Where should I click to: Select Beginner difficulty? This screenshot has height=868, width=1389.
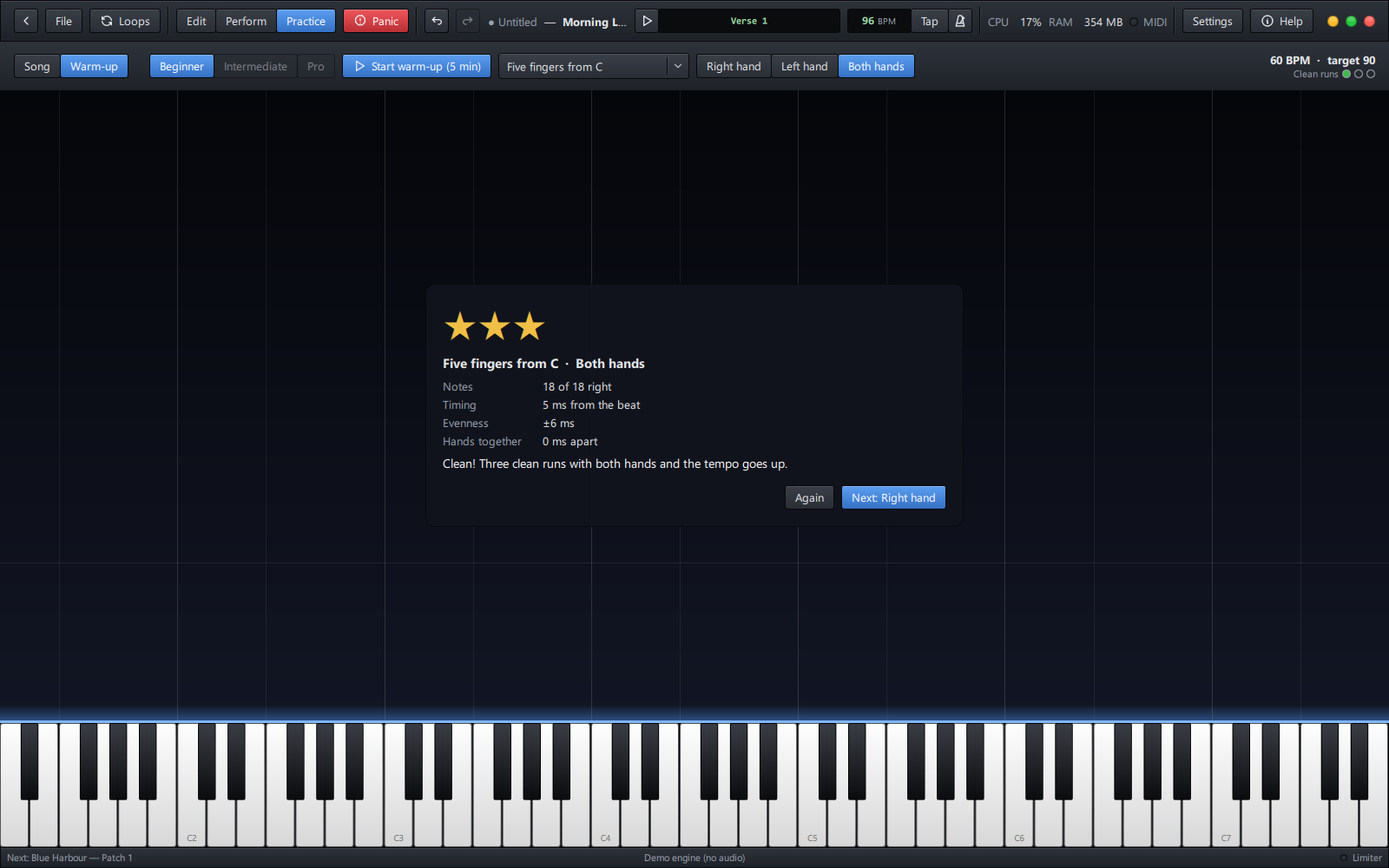pos(181,66)
